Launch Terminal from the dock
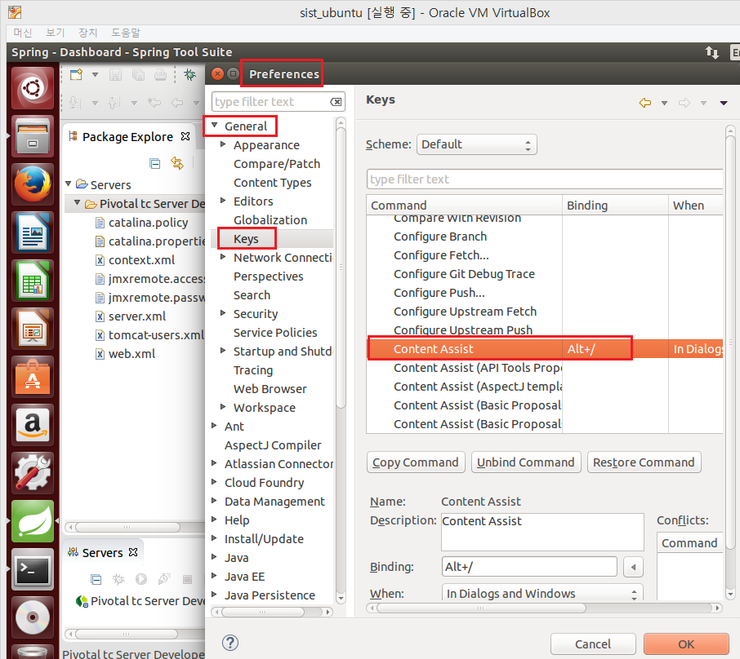 point(32,570)
